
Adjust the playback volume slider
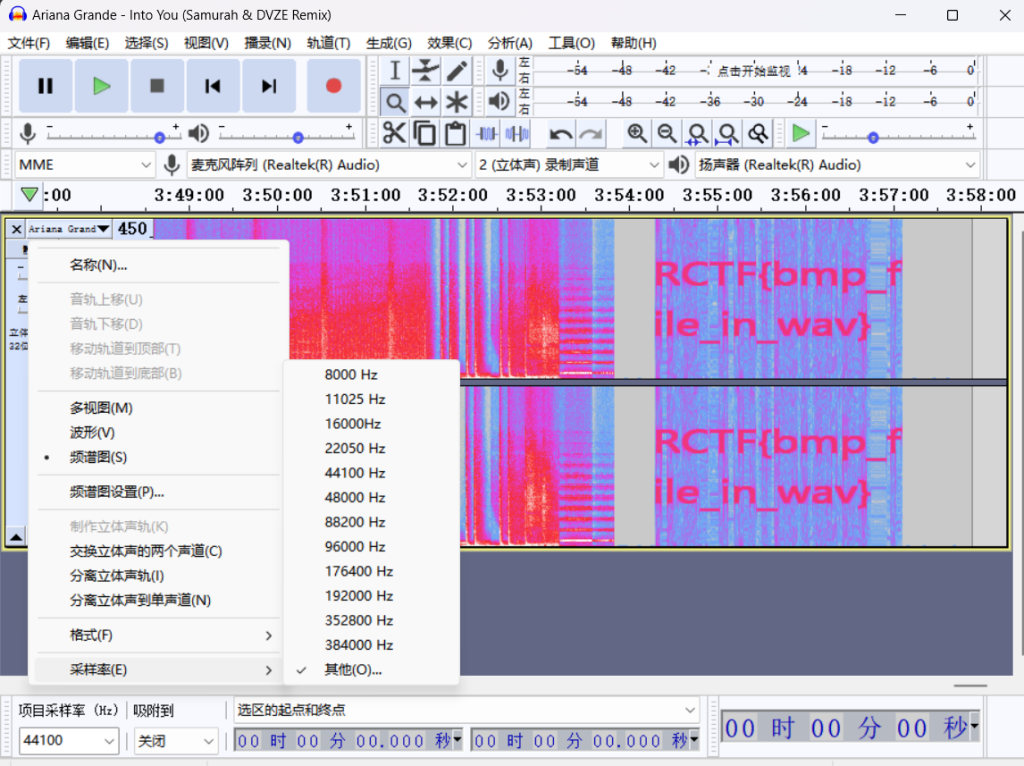pos(297,137)
